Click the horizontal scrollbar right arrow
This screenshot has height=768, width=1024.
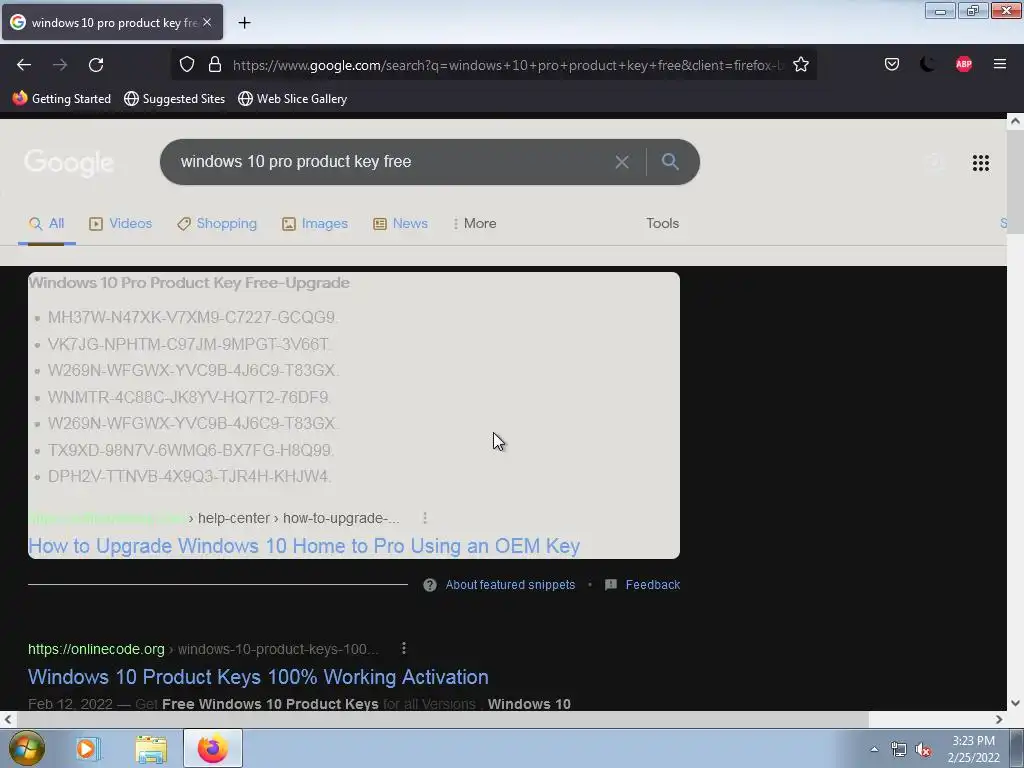[x=999, y=720]
